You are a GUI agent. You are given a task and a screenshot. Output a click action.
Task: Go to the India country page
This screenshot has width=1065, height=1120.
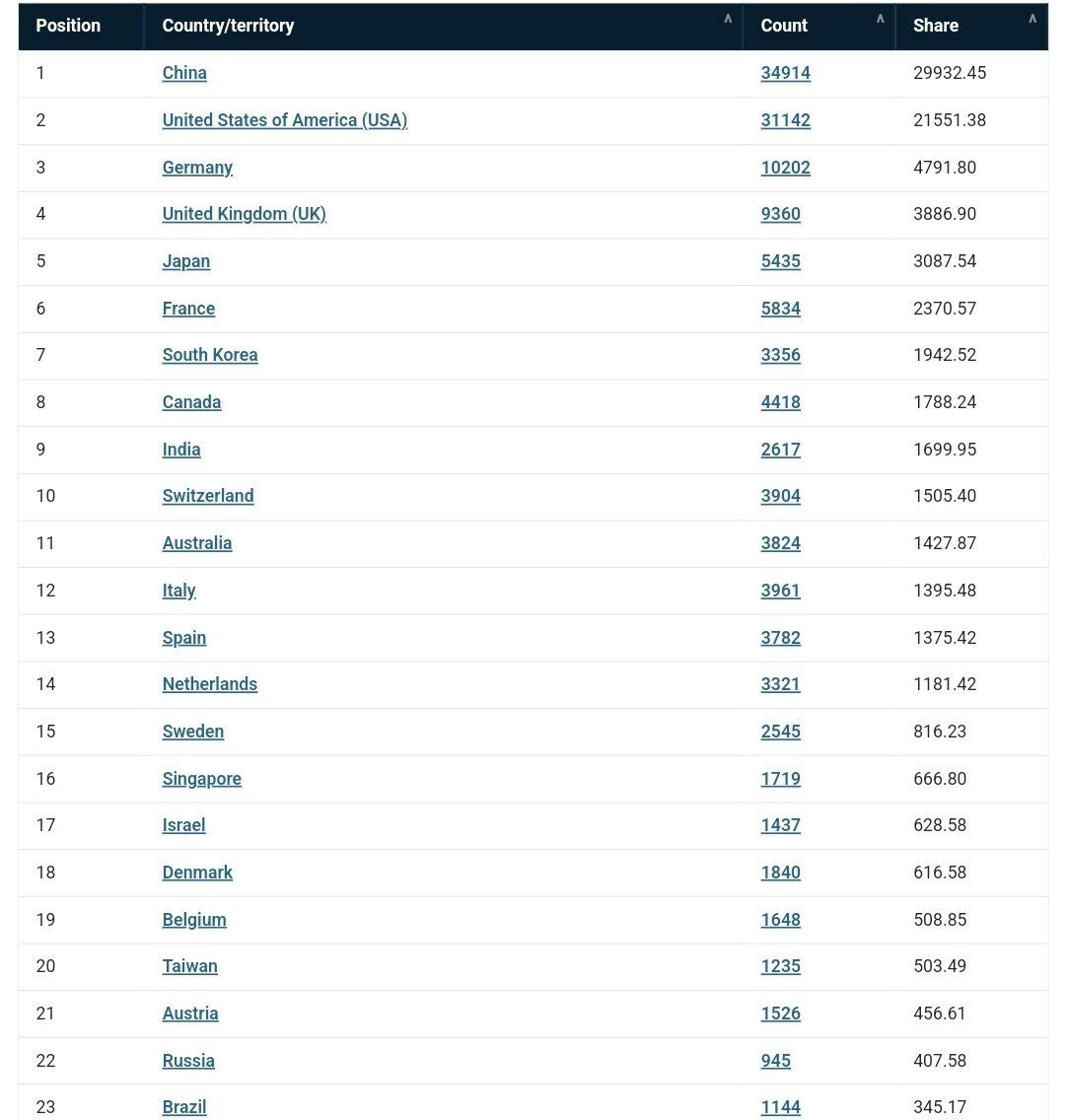point(181,450)
